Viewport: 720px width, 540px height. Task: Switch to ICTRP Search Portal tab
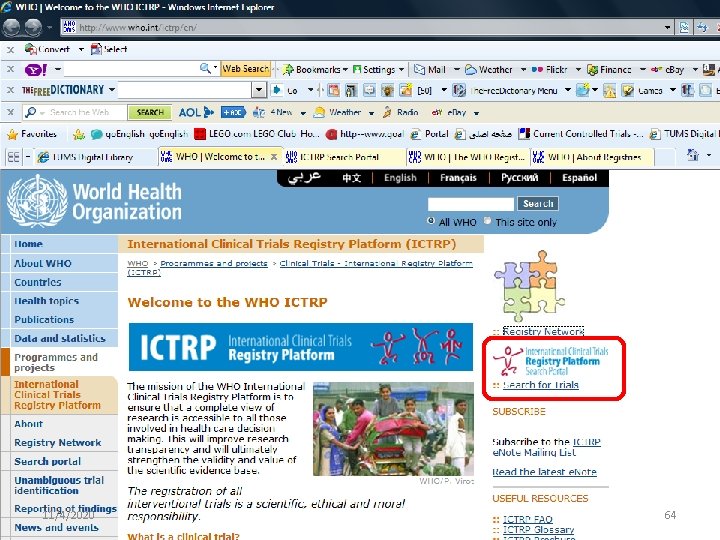pyautogui.click(x=344, y=157)
